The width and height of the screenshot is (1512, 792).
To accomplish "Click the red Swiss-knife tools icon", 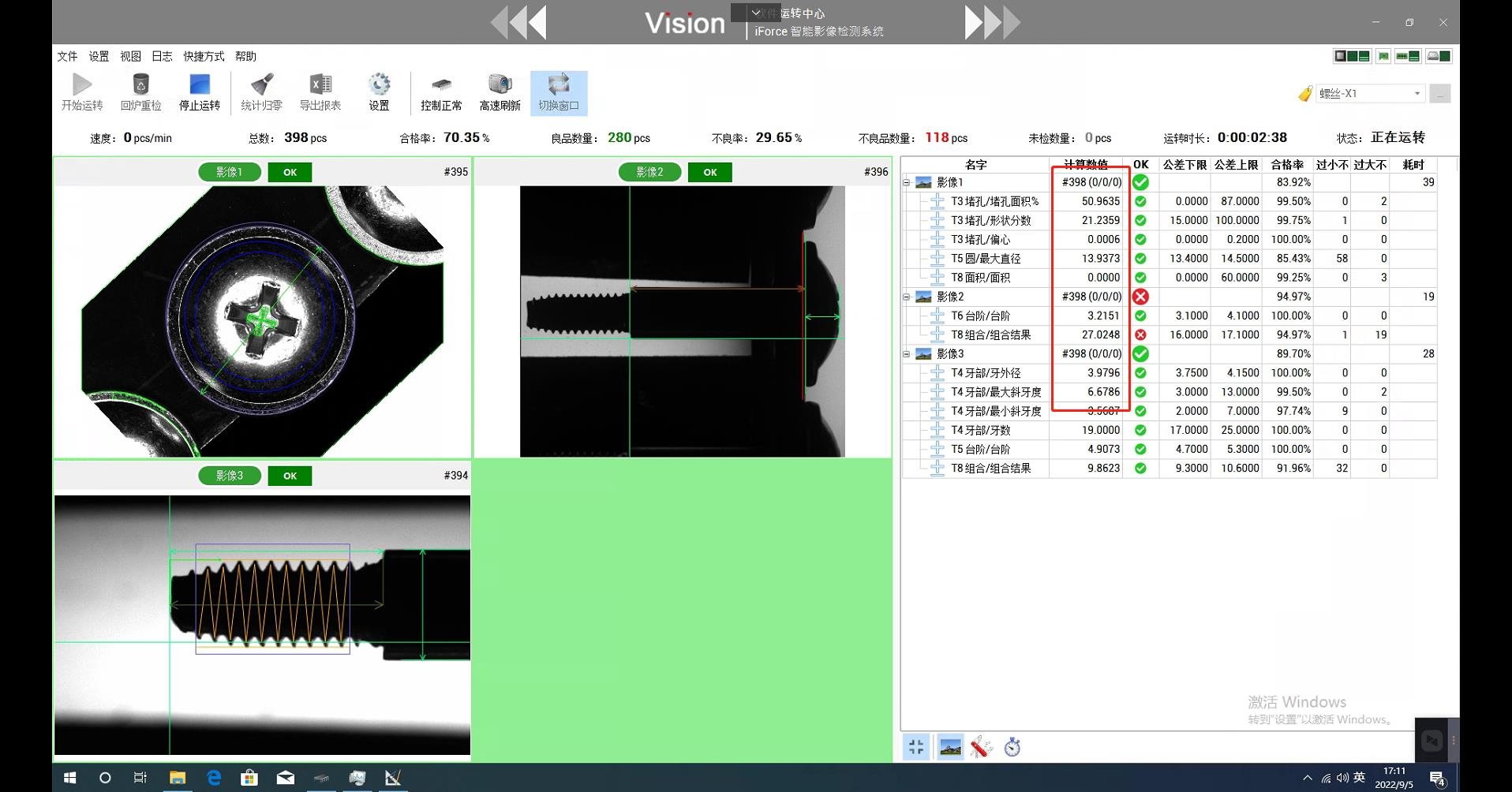I will tap(981, 747).
